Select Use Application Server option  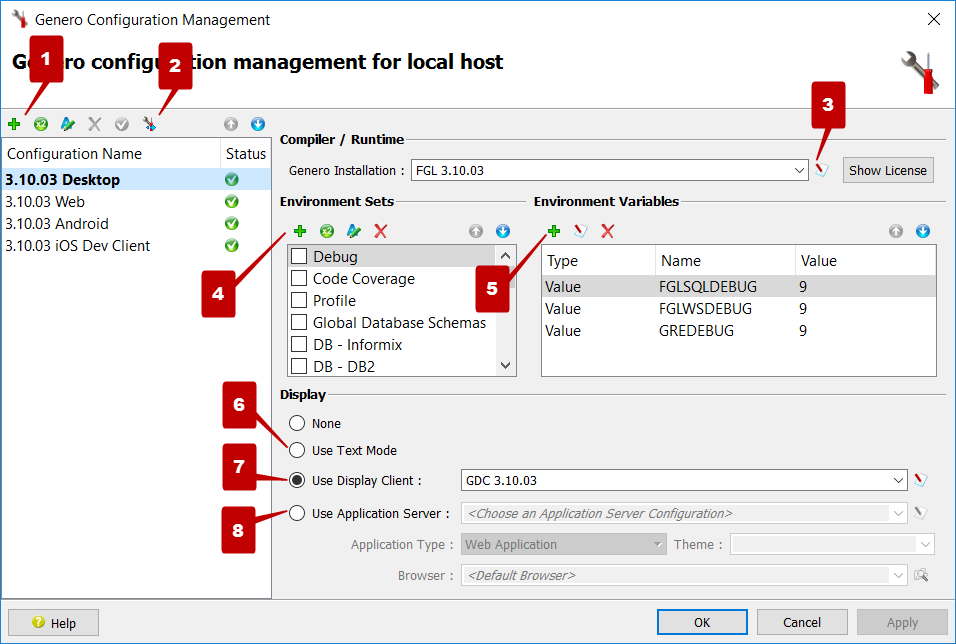[297, 513]
